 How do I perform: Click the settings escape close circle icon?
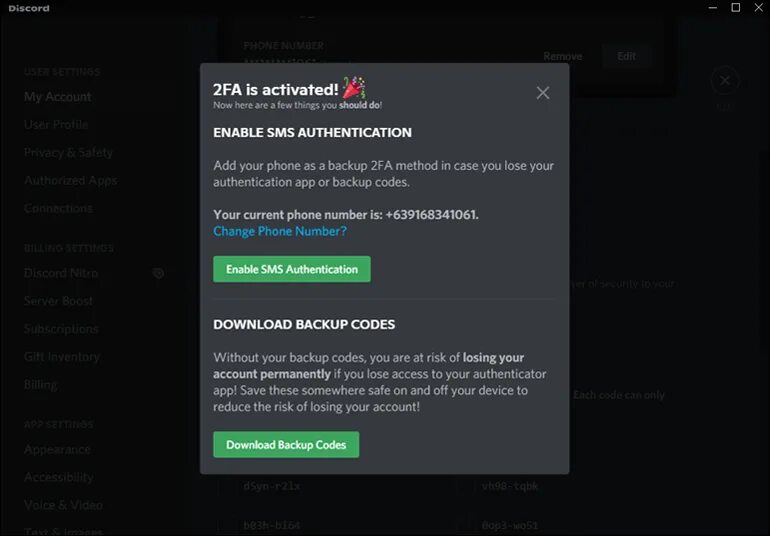click(725, 81)
